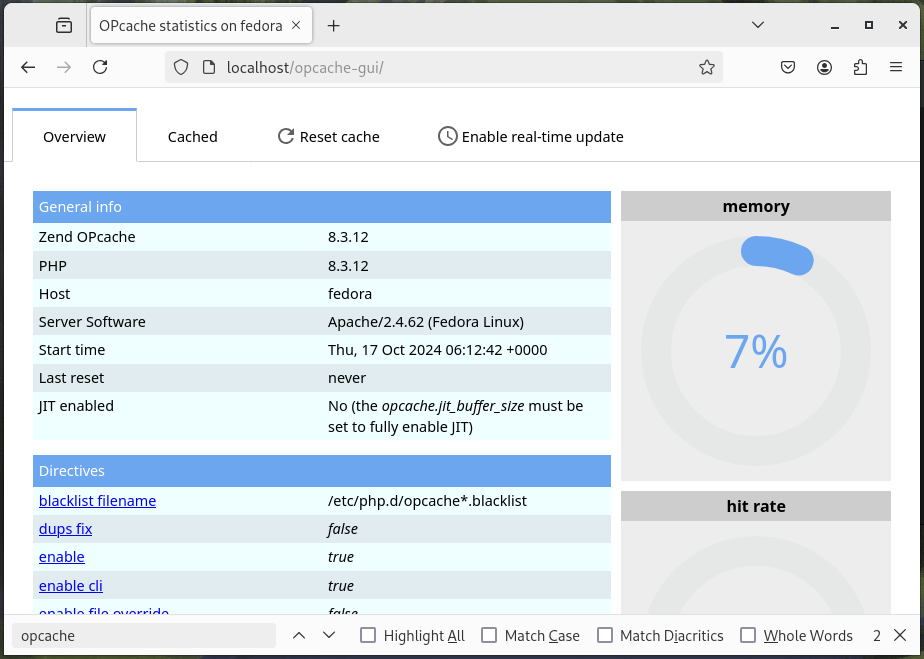Screen dimensions: 924x659
Task: Toggle the Match Case checkbox
Action: pos(489,636)
